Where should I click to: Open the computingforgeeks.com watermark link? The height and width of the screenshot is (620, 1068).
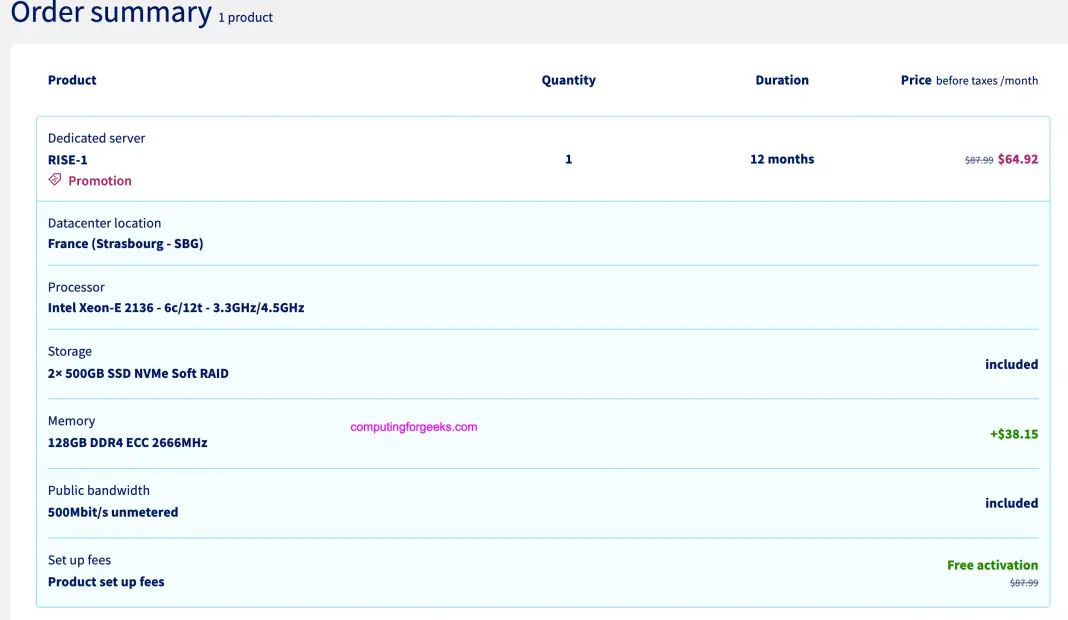pos(415,424)
